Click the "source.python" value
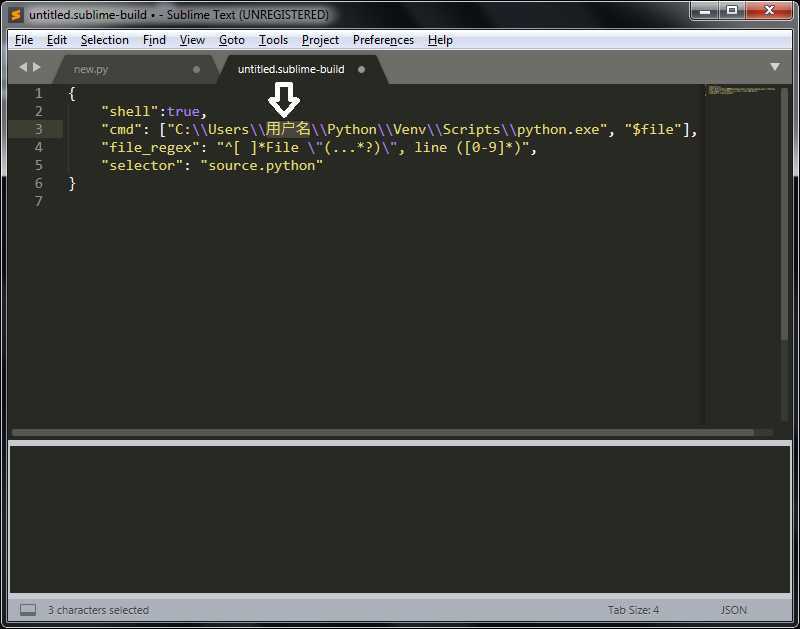 tap(262, 166)
